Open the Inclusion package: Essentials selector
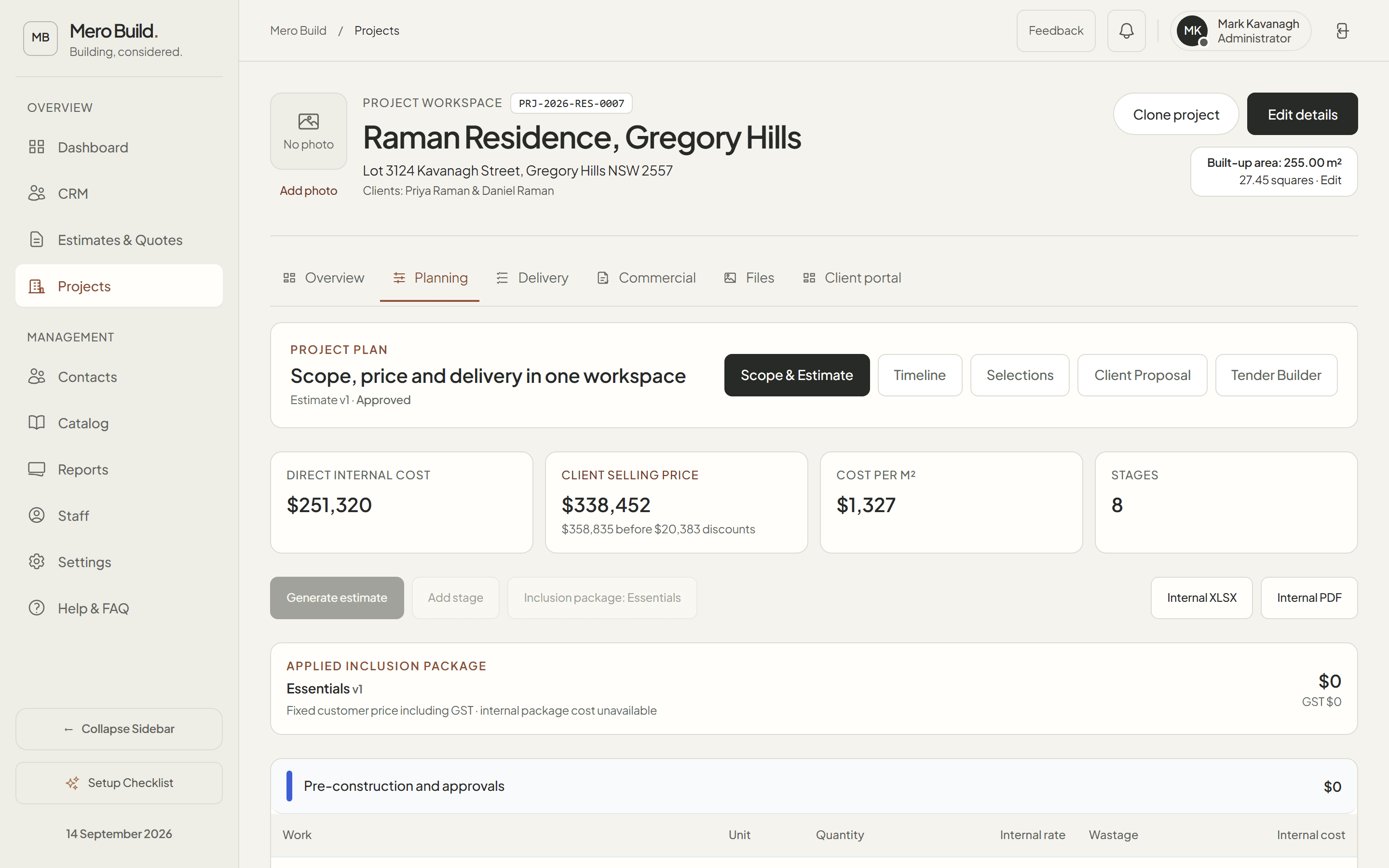The width and height of the screenshot is (1389, 868). click(x=602, y=597)
